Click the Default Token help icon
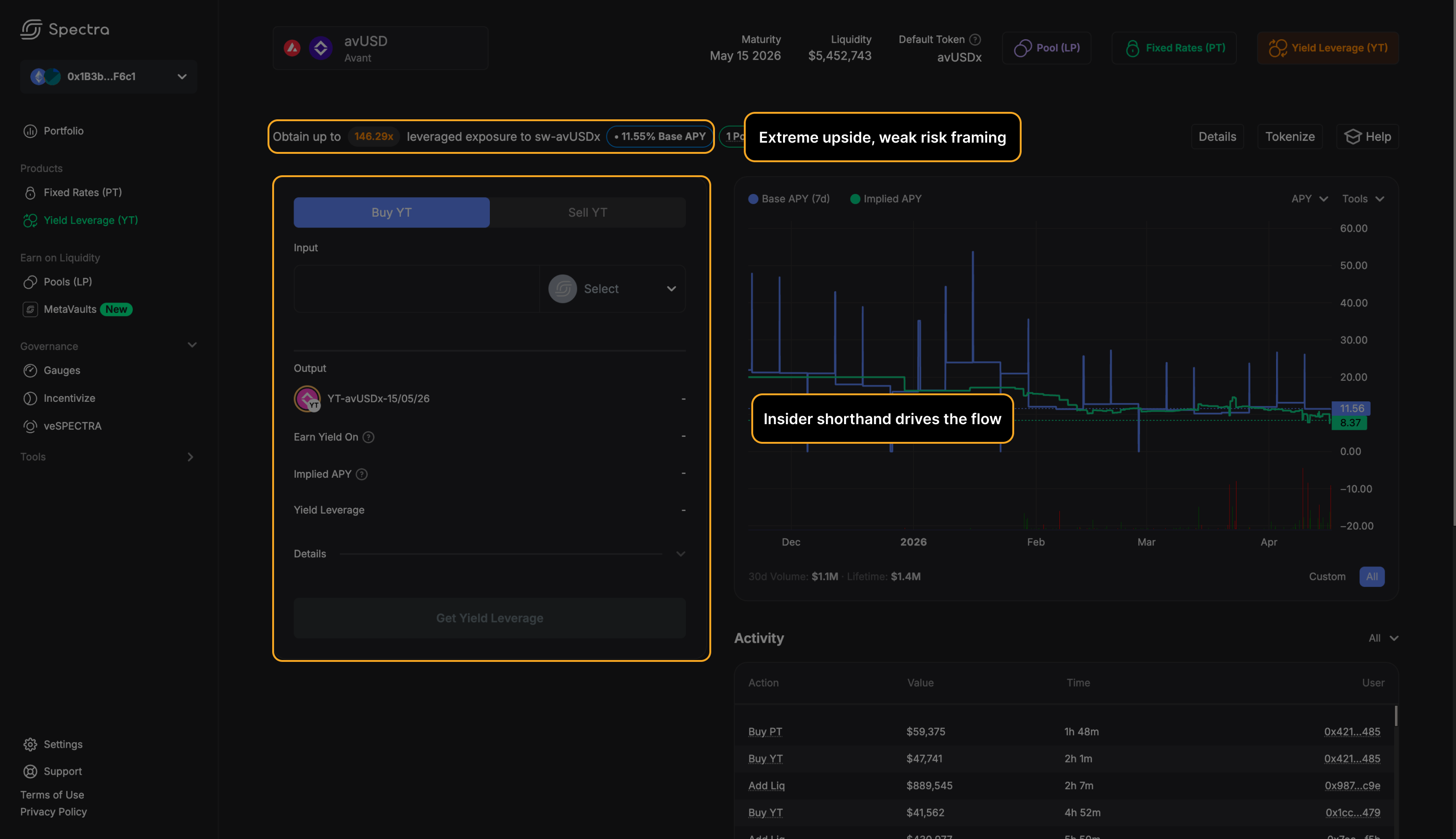The height and width of the screenshot is (839, 1456). point(975,39)
